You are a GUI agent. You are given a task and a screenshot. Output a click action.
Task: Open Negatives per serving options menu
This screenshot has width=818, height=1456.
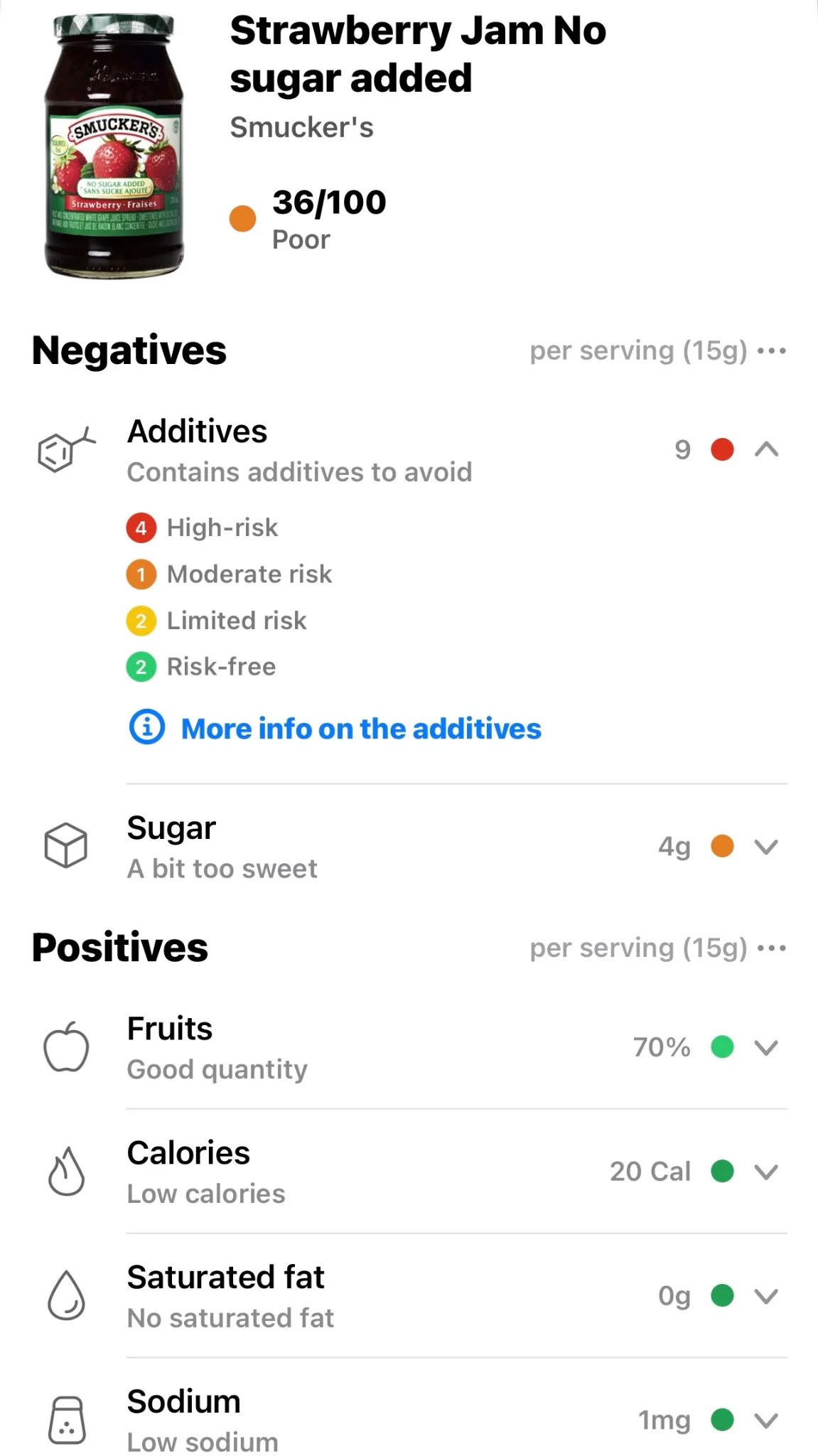click(772, 351)
